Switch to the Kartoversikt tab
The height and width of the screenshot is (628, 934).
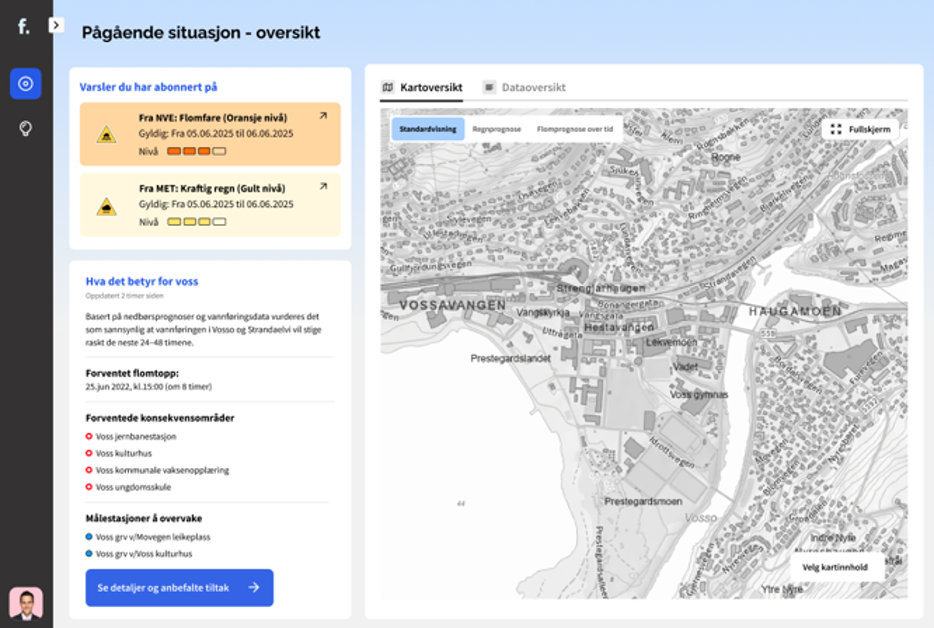point(422,88)
